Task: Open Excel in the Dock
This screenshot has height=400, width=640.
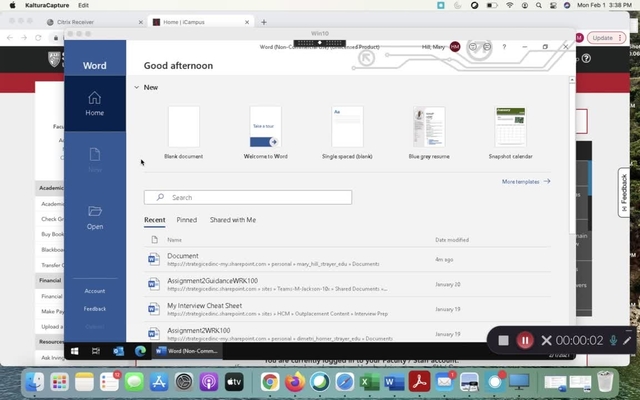Action: tap(369, 382)
